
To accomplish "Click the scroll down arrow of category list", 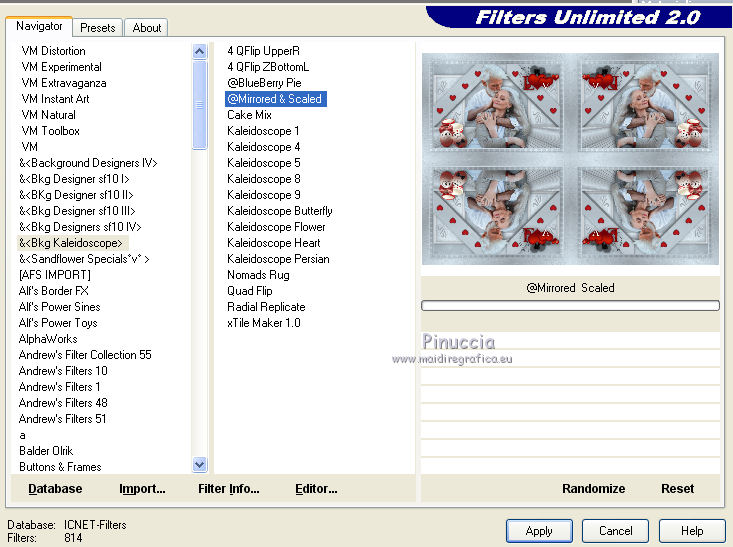I will point(200,464).
